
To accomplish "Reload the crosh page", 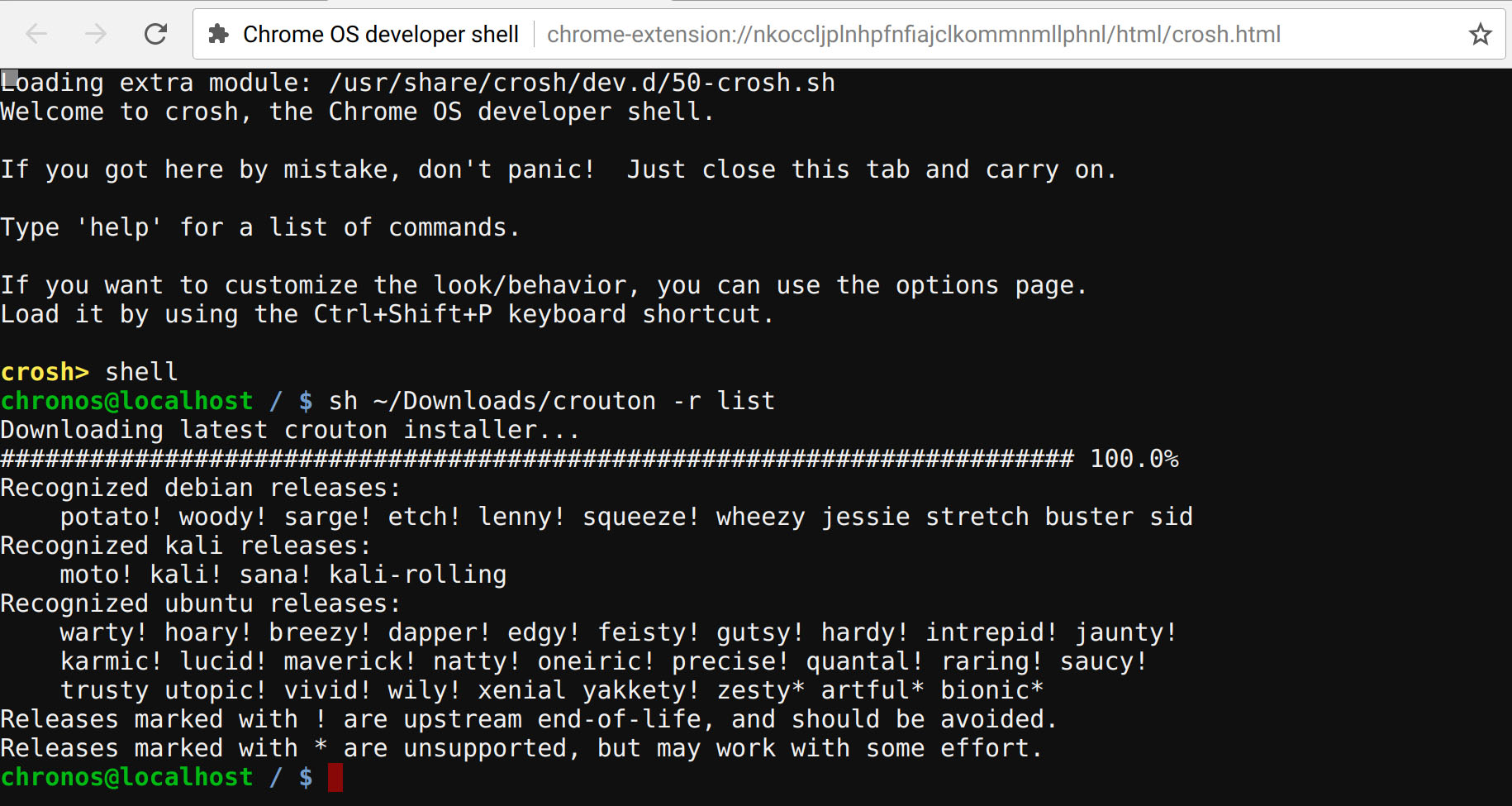I will [x=155, y=34].
